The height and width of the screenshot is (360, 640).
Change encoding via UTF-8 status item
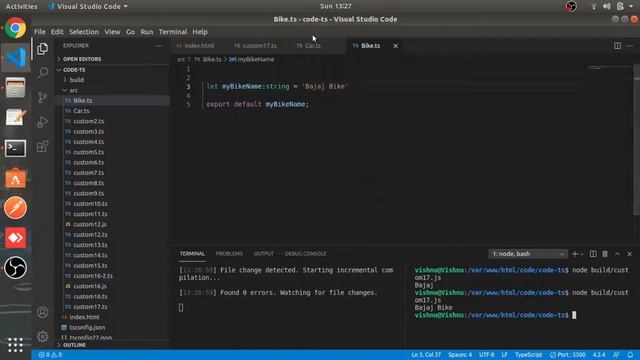pos(487,355)
